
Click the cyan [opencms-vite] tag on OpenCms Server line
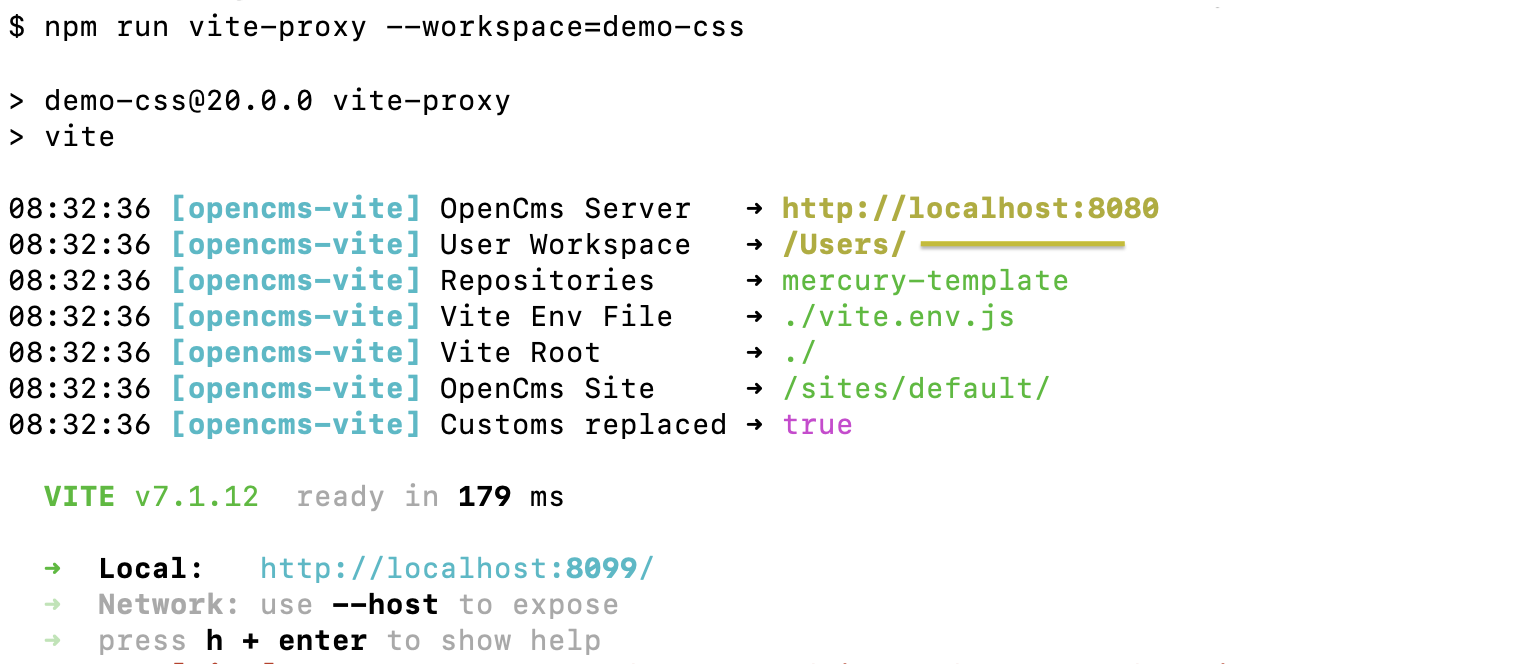295,208
